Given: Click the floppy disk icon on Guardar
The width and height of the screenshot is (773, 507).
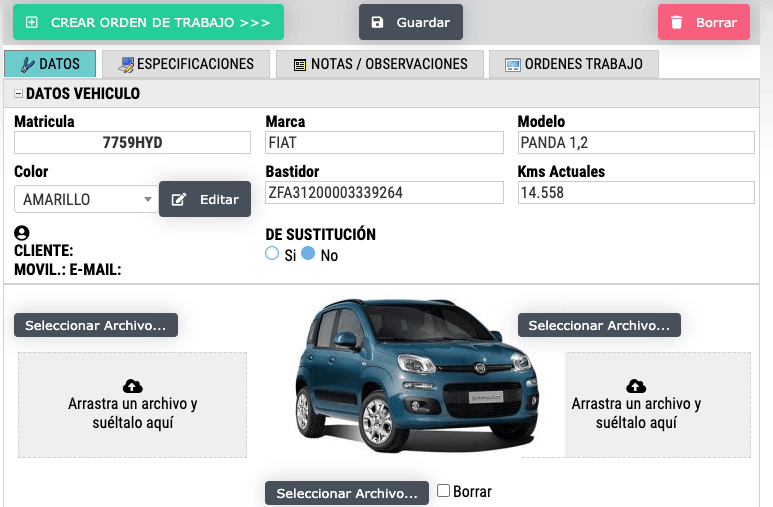Looking at the screenshot, I should click(377, 22).
